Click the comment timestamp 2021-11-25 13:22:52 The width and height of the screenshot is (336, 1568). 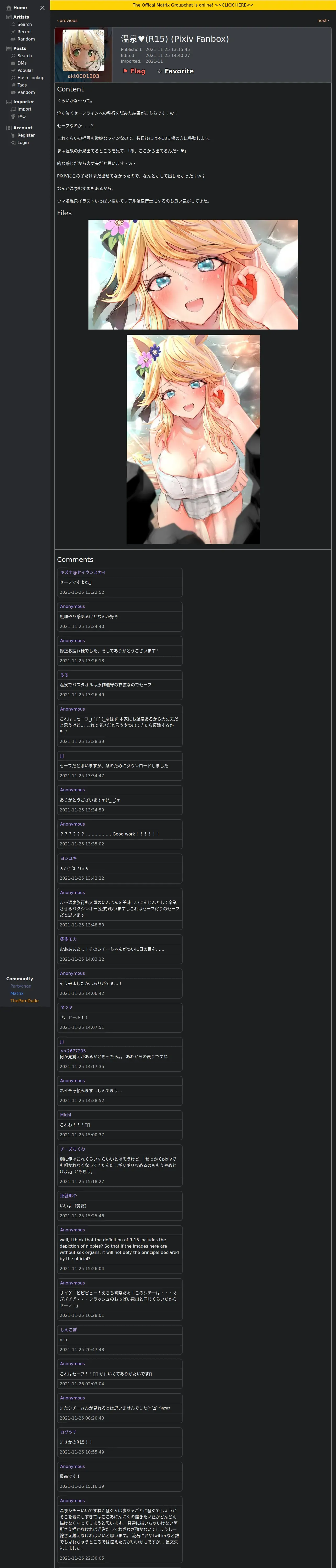(82, 592)
